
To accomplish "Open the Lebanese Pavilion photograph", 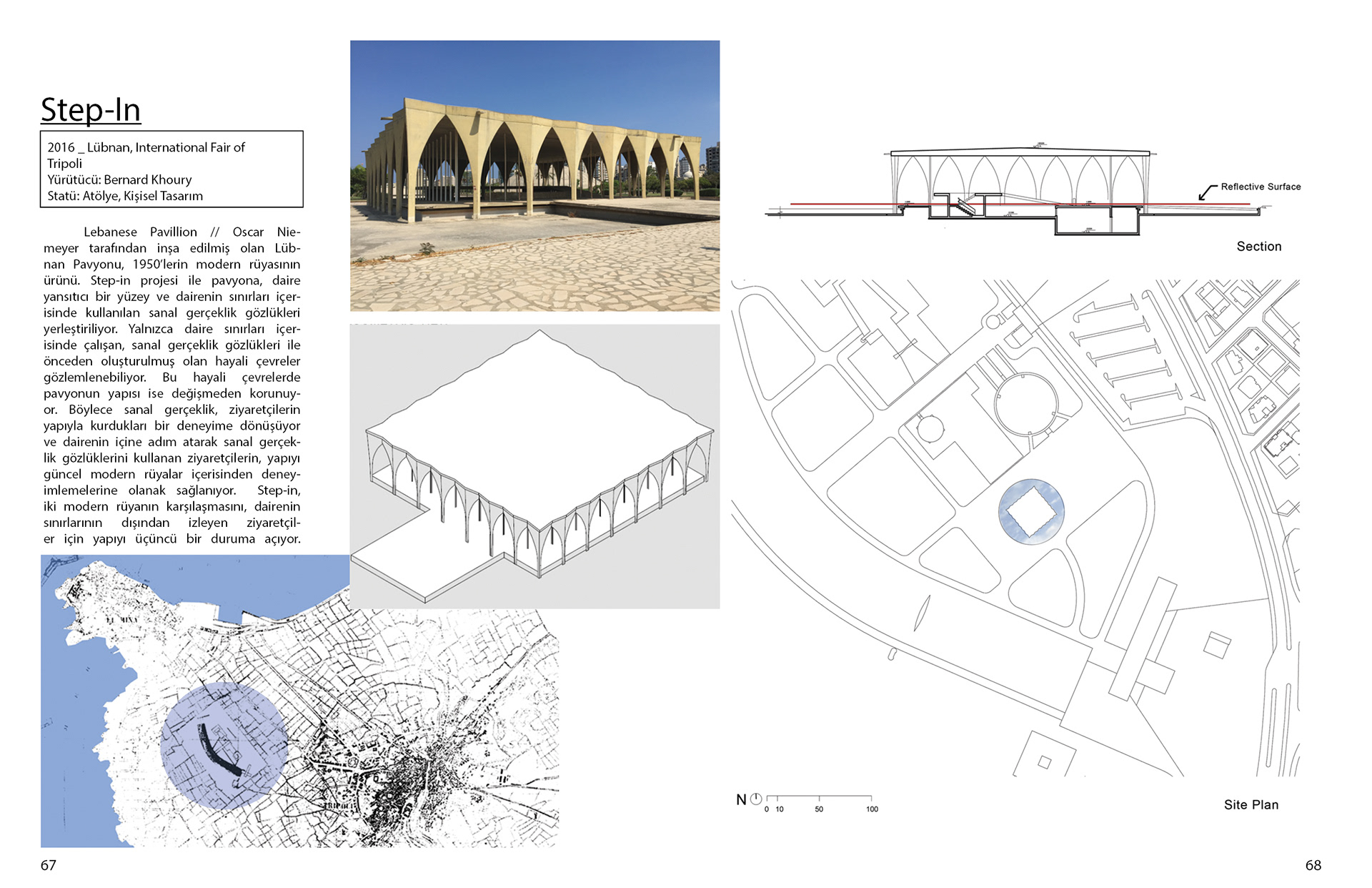I will point(535,175).
